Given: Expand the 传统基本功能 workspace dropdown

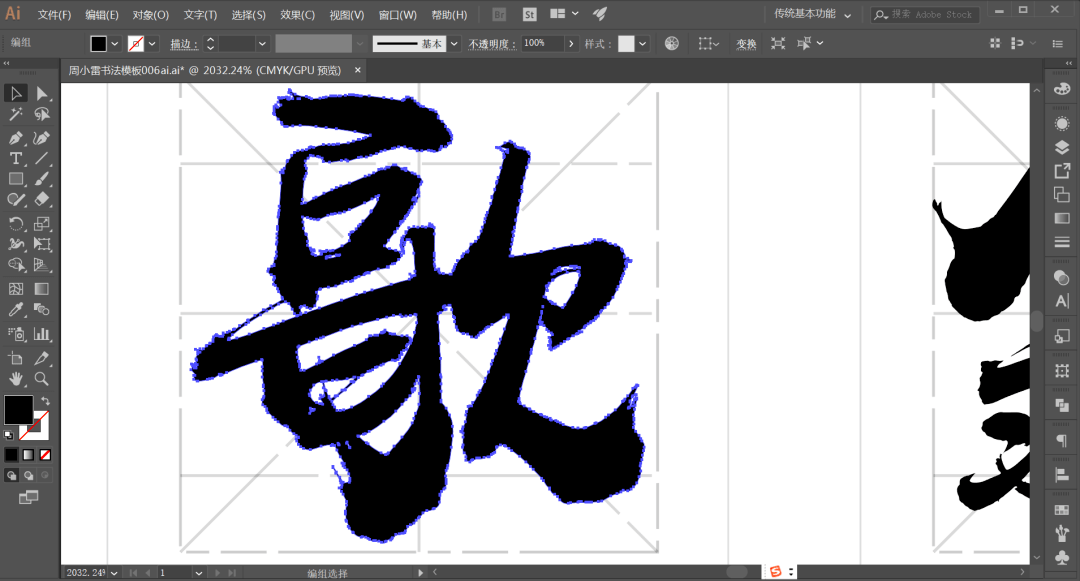Looking at the screenshot, I should click(847, 15).
